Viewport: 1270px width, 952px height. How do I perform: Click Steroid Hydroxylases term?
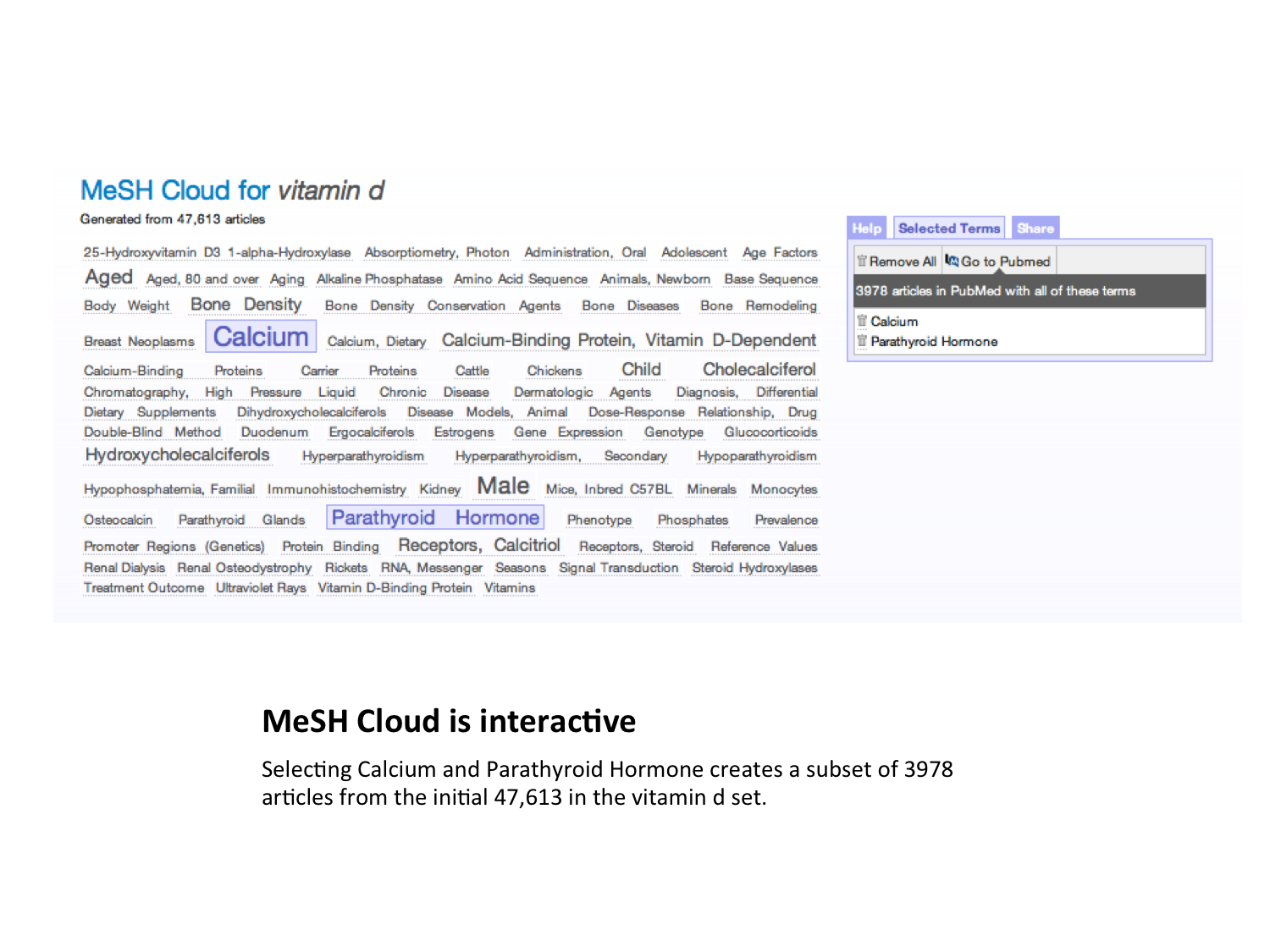[x=754, y=568]
